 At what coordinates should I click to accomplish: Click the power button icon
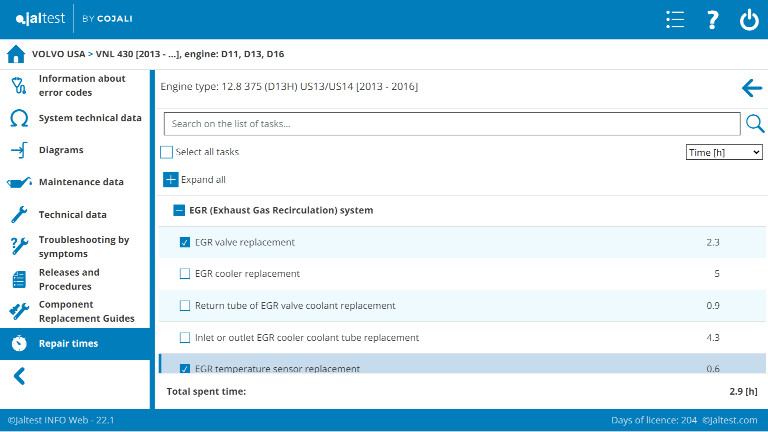[x=749, y=20]
